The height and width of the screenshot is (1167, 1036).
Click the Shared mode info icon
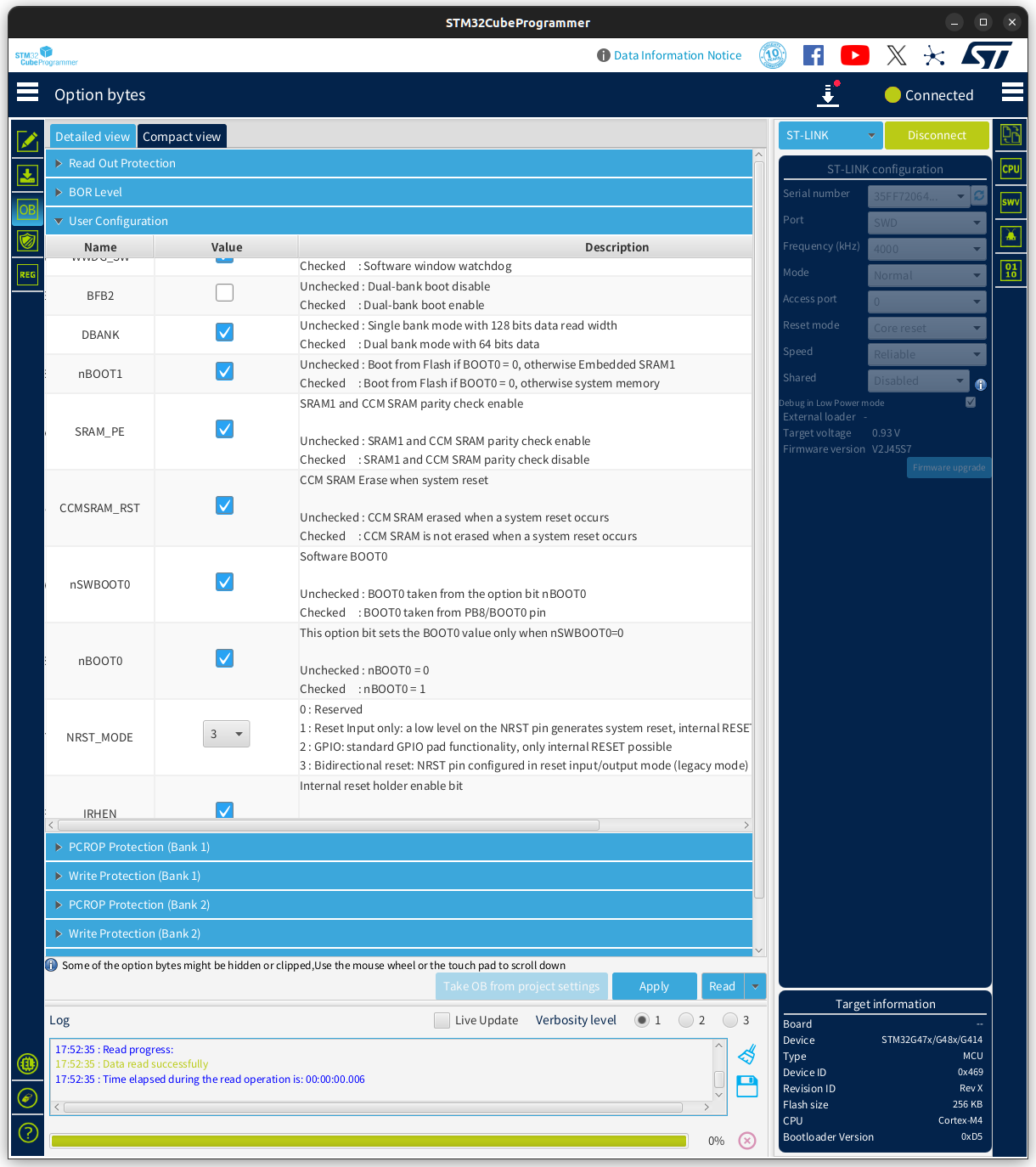(981, 385)
